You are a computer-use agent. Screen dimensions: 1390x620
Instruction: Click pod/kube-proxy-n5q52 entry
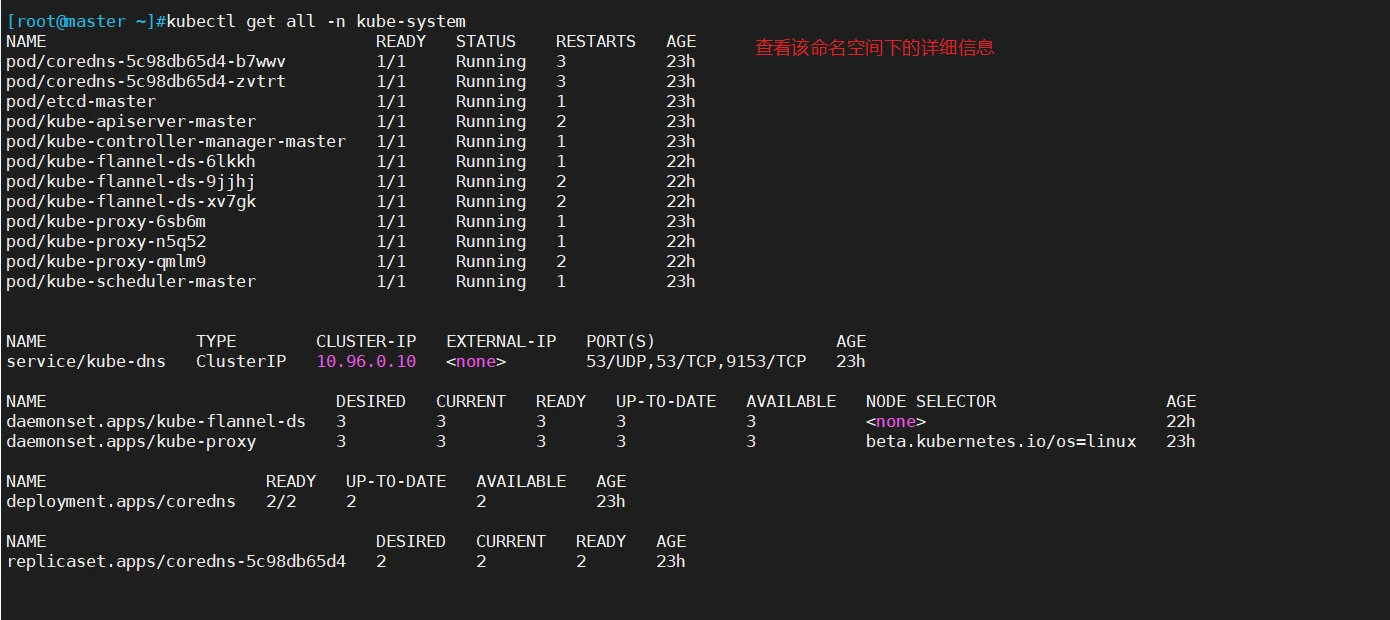(x=106, y=241)
